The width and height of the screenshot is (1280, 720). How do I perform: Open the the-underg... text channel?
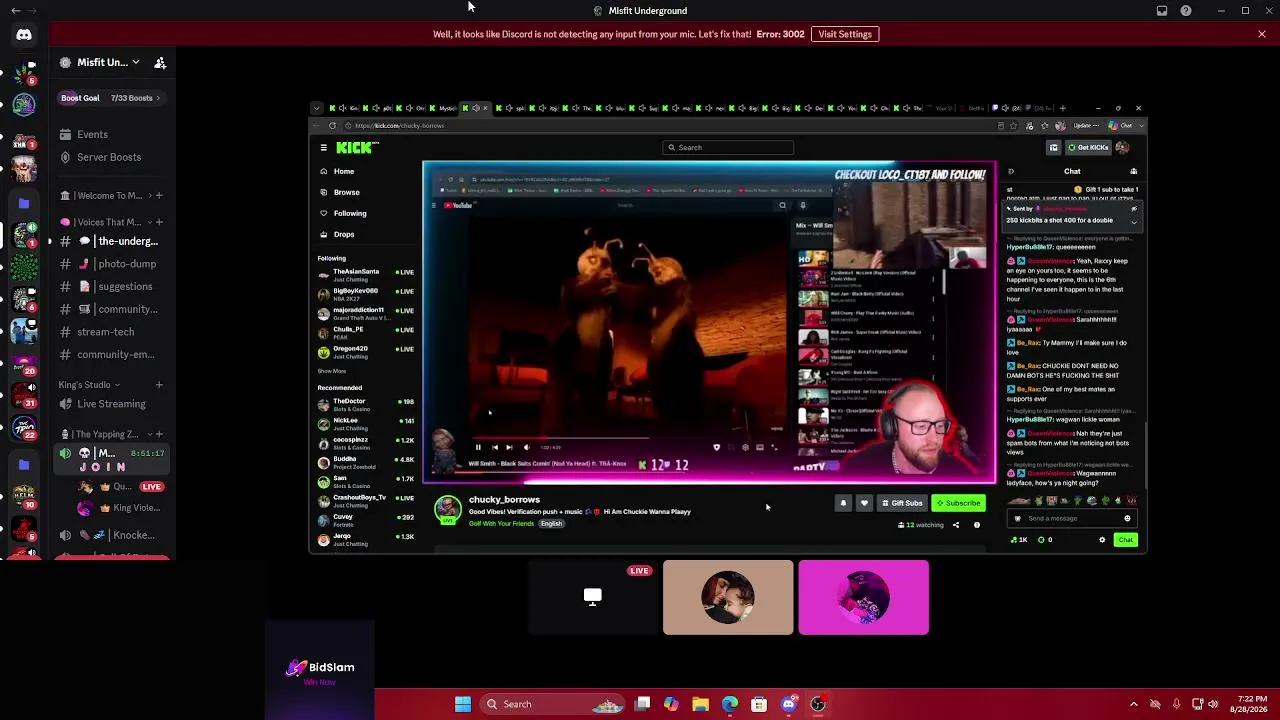[x=112, y=241]
